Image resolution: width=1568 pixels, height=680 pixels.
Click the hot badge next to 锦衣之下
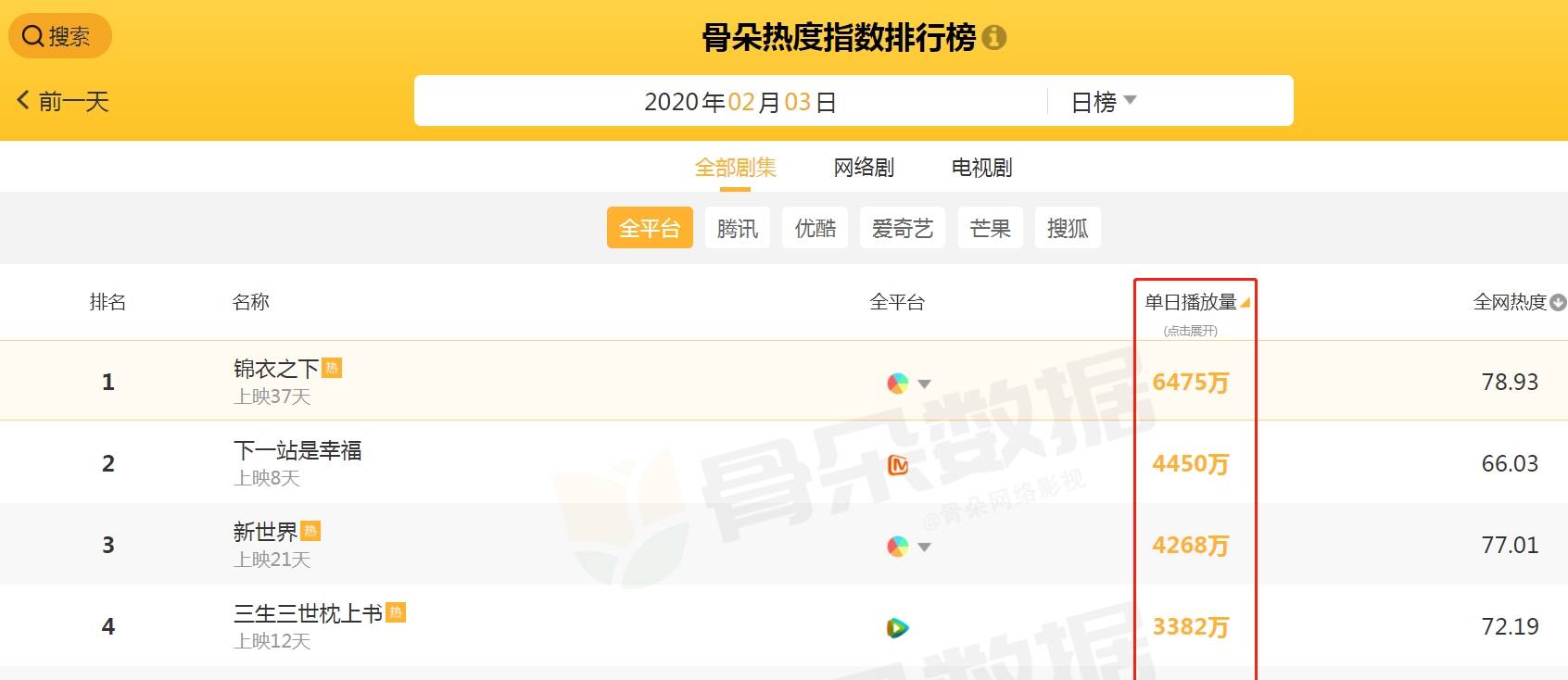point(332,368)
